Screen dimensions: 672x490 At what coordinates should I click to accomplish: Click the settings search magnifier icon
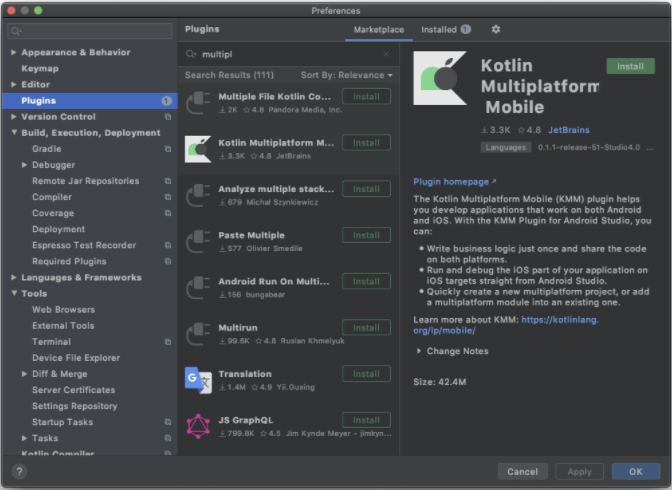[x=16, y=31]
